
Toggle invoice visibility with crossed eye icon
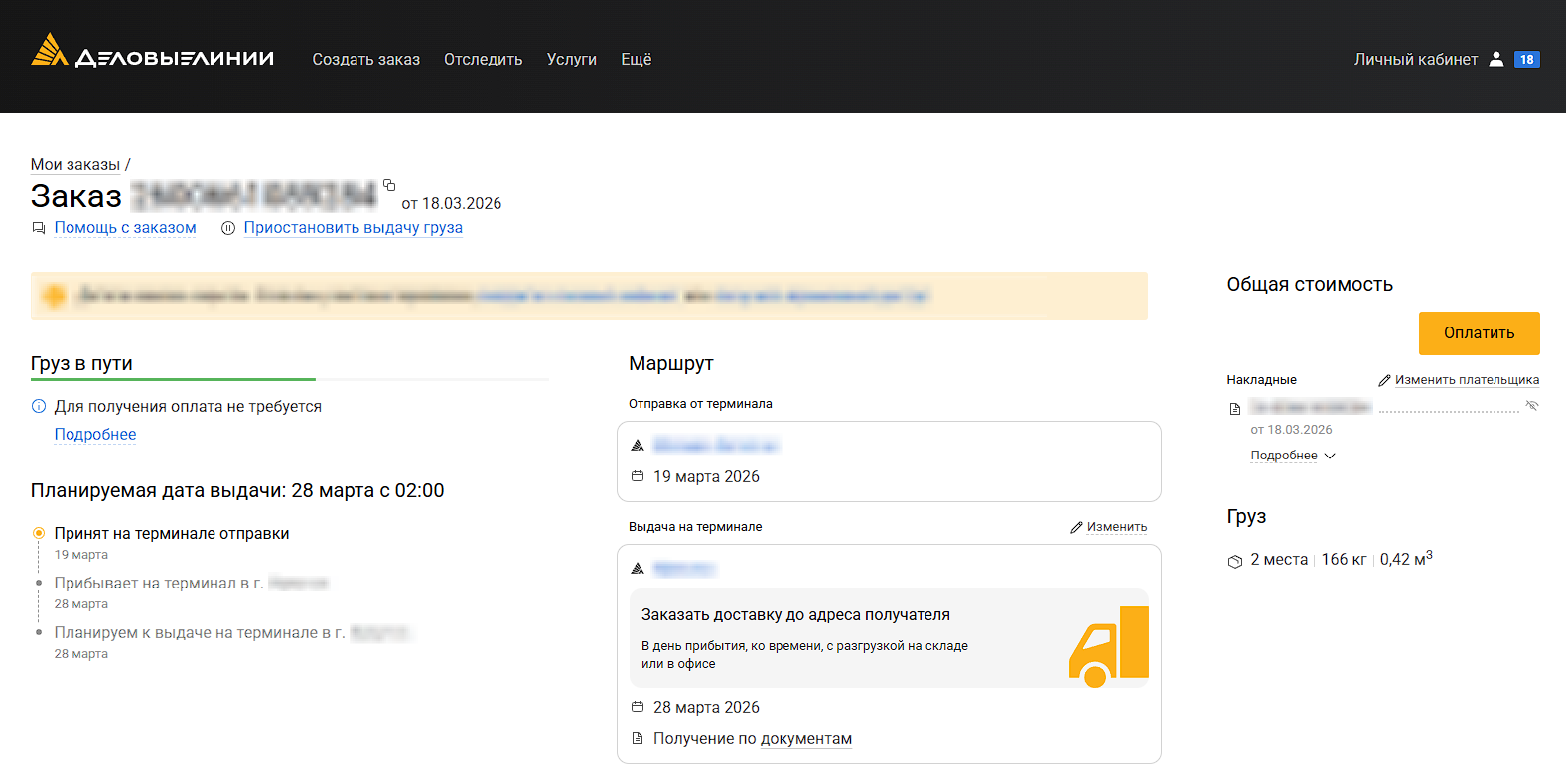click(1532, 406)
